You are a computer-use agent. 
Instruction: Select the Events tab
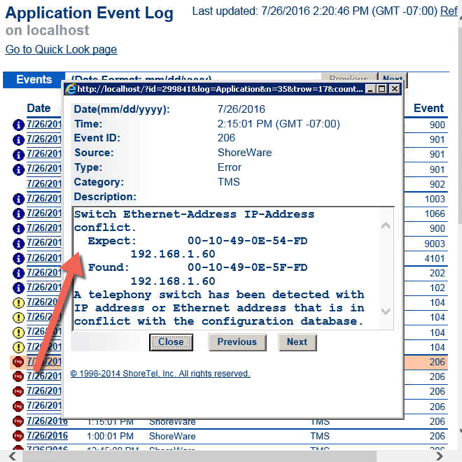[34, 80]
